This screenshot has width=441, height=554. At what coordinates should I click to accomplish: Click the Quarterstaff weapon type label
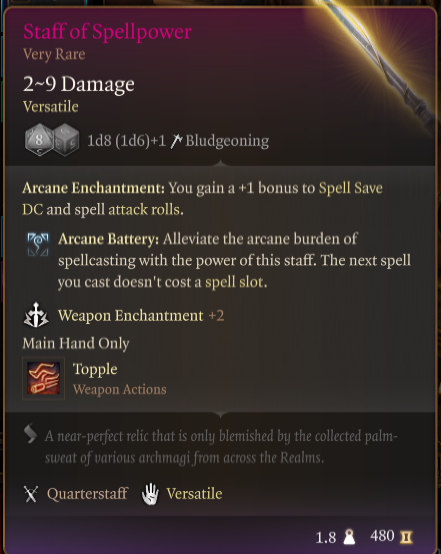click(x=87, y=494)
